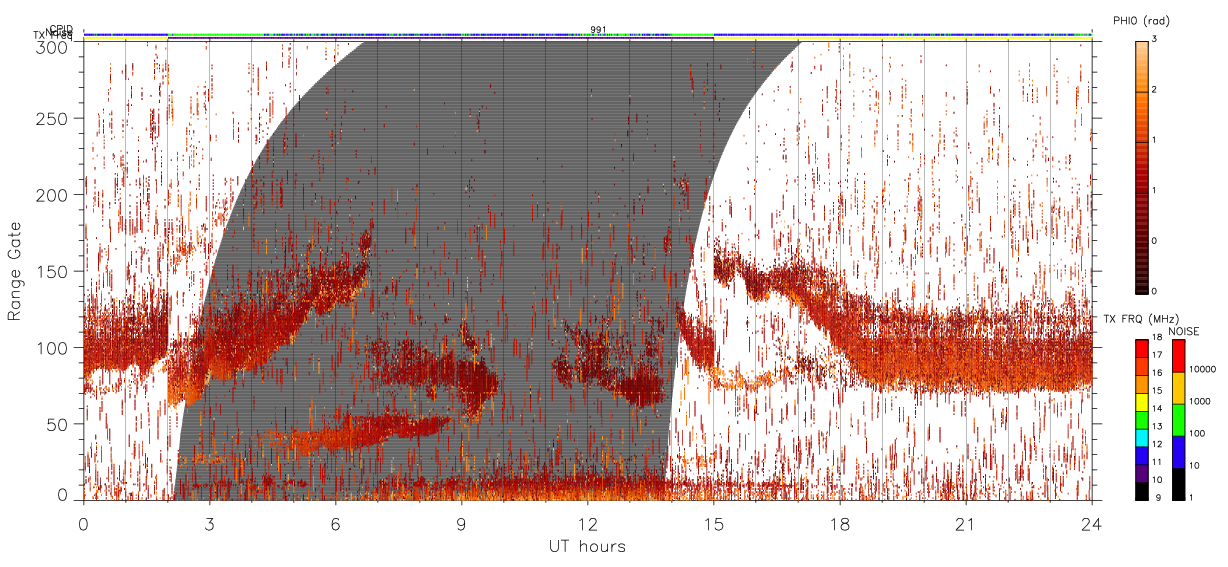Click the 991 label above the plot
The height and width of the screenshot is (567, 1228).
598,30
